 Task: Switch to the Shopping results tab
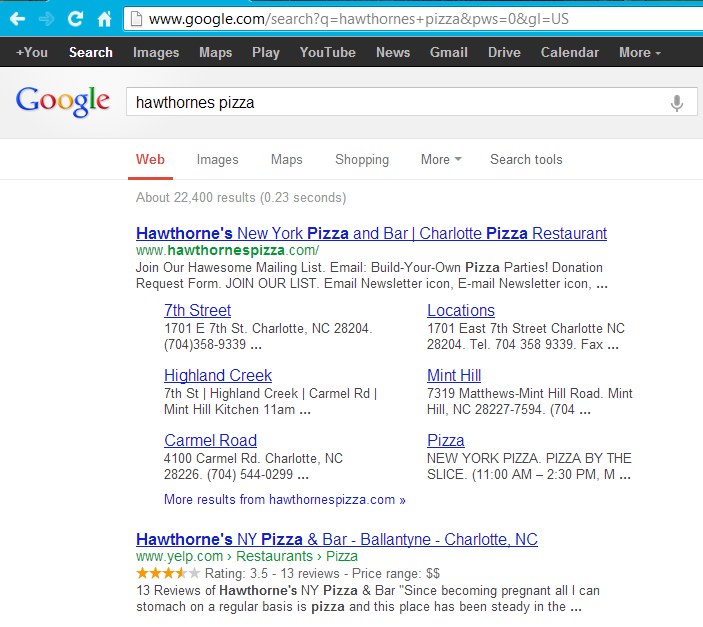coord(362,160)
